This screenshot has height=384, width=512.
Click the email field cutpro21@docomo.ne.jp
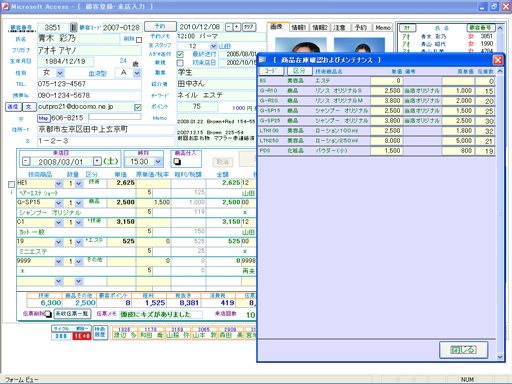click(86, 107)
